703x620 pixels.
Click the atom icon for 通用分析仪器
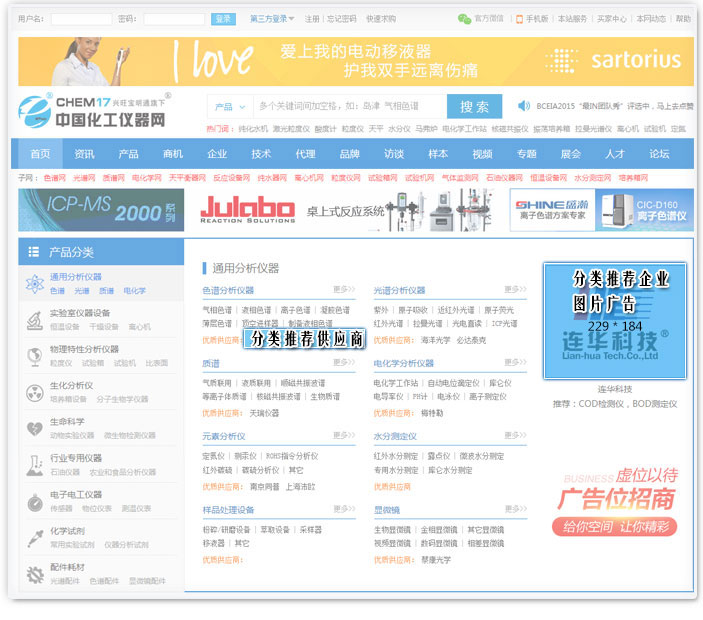(x=33, y=284)
